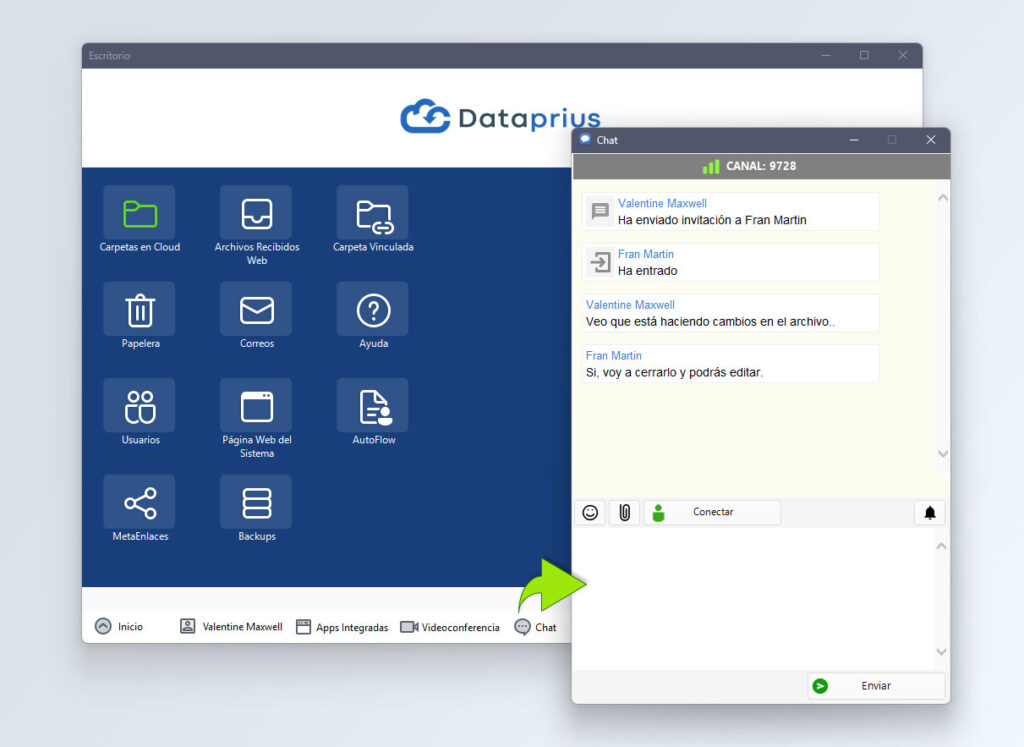The width and height of the screenshot is (1024, 747).
Task: Open the emoji picker in Chat
Action: tap(590, 513)
